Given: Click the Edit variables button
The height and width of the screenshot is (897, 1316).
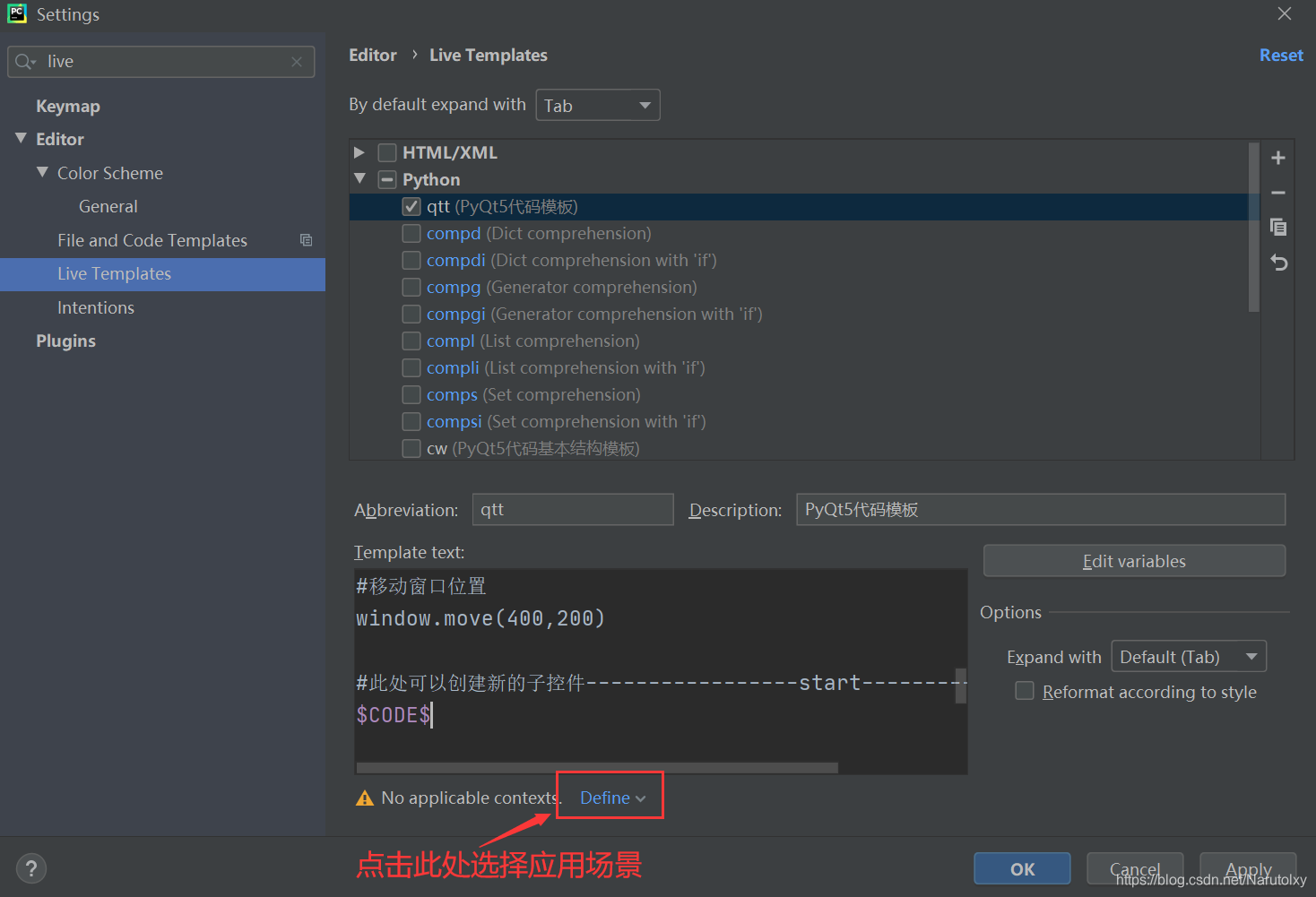Looking at the screenshot, I should 1134,561.
